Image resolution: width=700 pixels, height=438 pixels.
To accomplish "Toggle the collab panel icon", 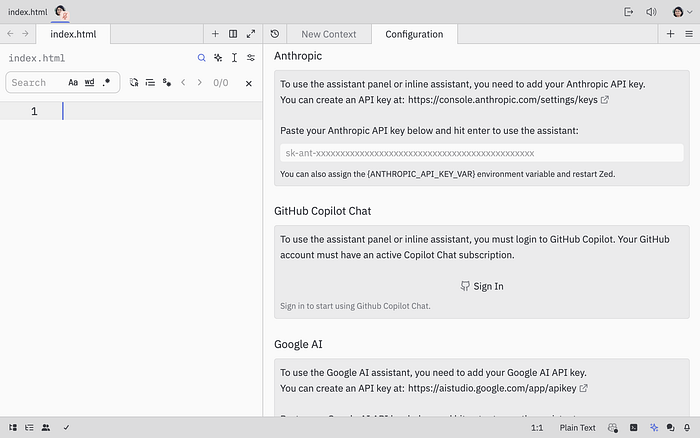I will click(x=46, y=427).
